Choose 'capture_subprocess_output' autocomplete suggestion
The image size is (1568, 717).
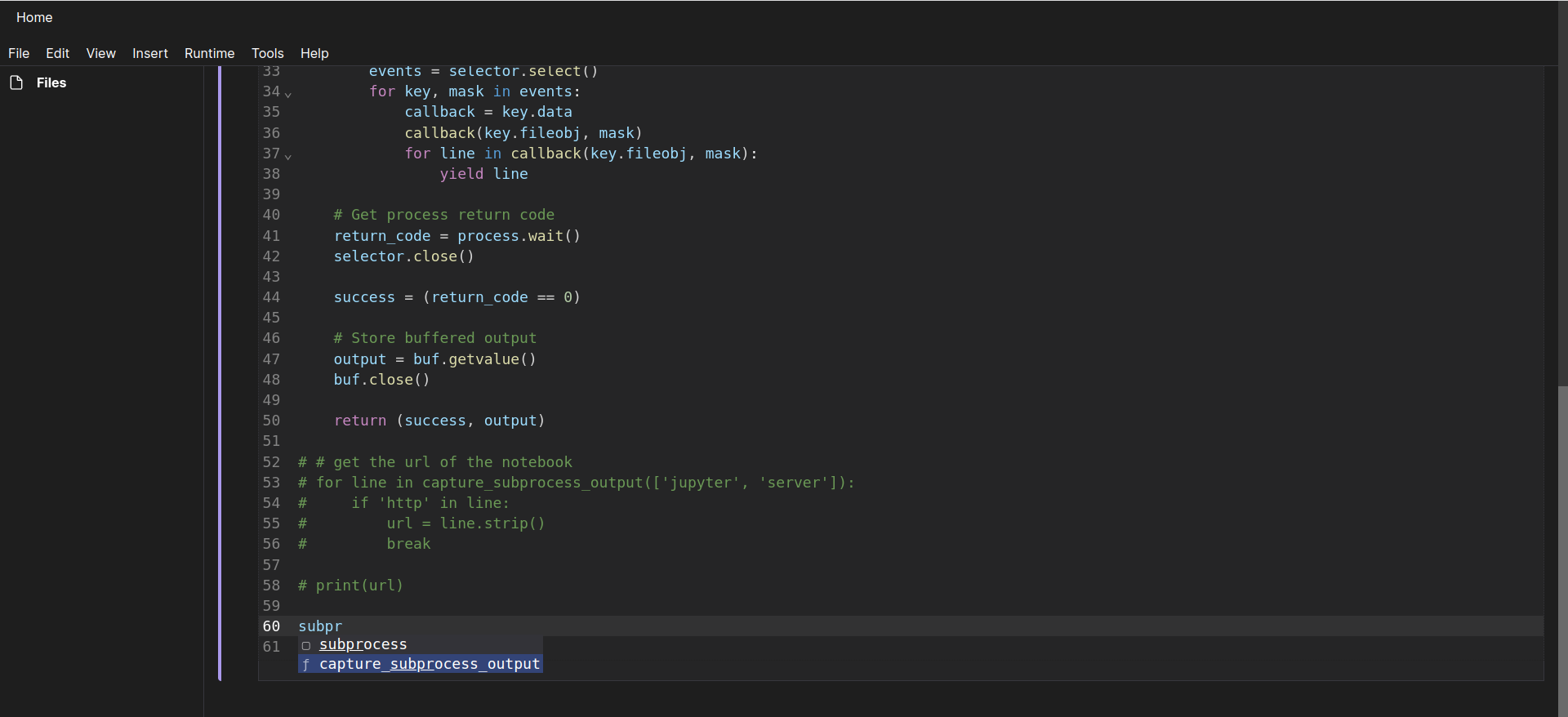coord(421,664)
